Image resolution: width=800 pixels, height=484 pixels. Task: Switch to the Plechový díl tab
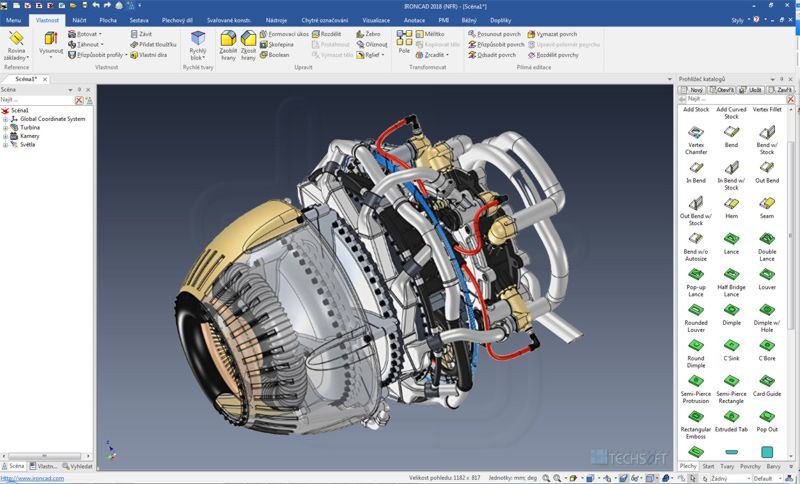pos(177,20)
